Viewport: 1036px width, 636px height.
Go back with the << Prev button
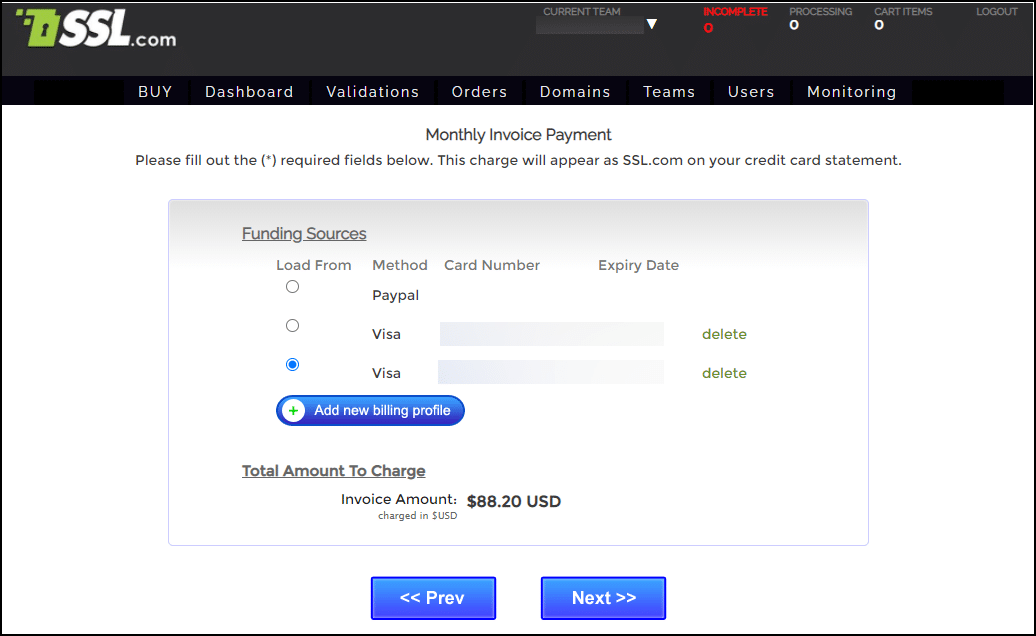(x=433, y=598)
